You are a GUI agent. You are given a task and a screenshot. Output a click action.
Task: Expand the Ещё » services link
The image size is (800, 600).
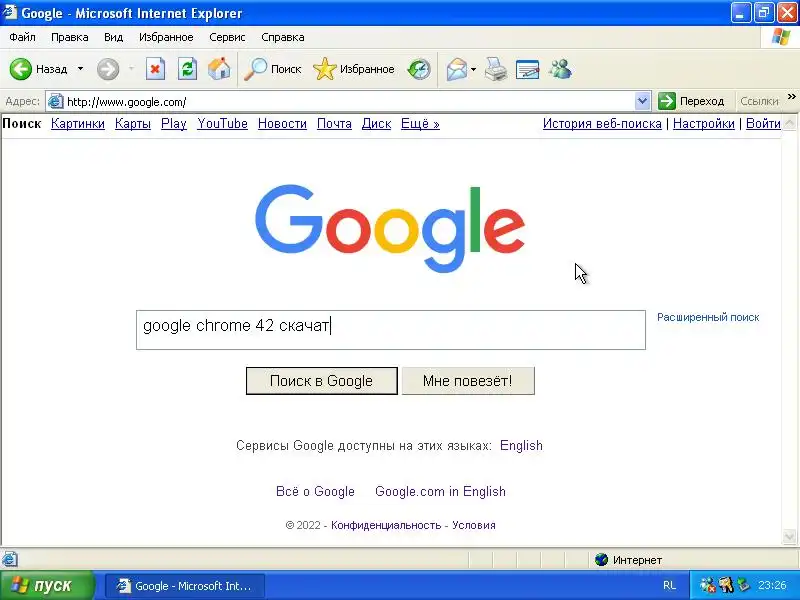(x=420, y=123)
